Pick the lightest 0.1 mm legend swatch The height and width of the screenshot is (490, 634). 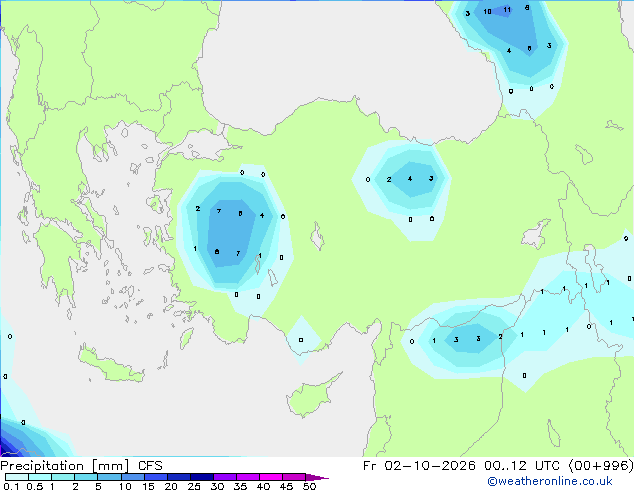(17, 477)
